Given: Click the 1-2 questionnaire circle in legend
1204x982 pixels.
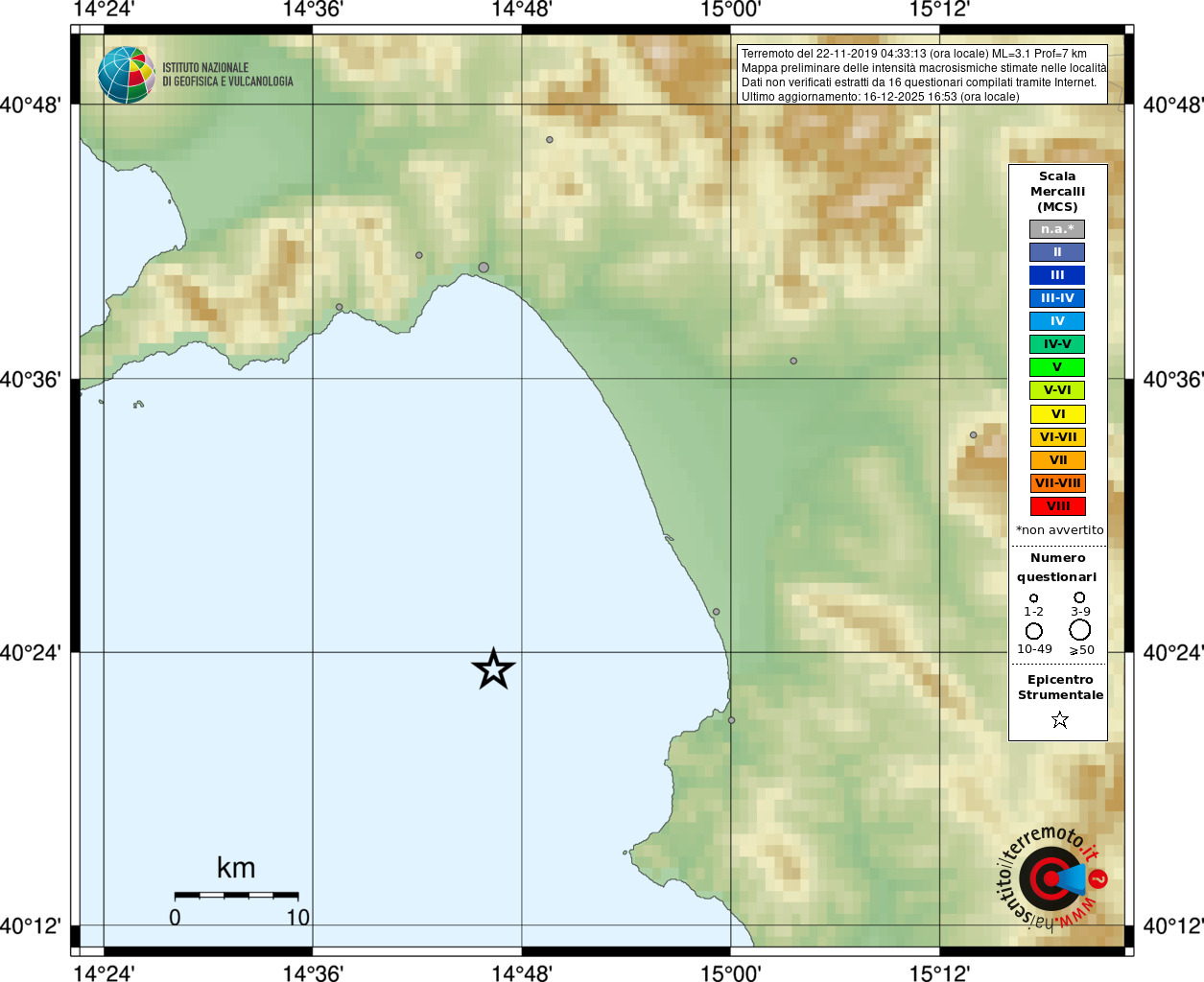Looking at the screenshot, I should 1033,598.
